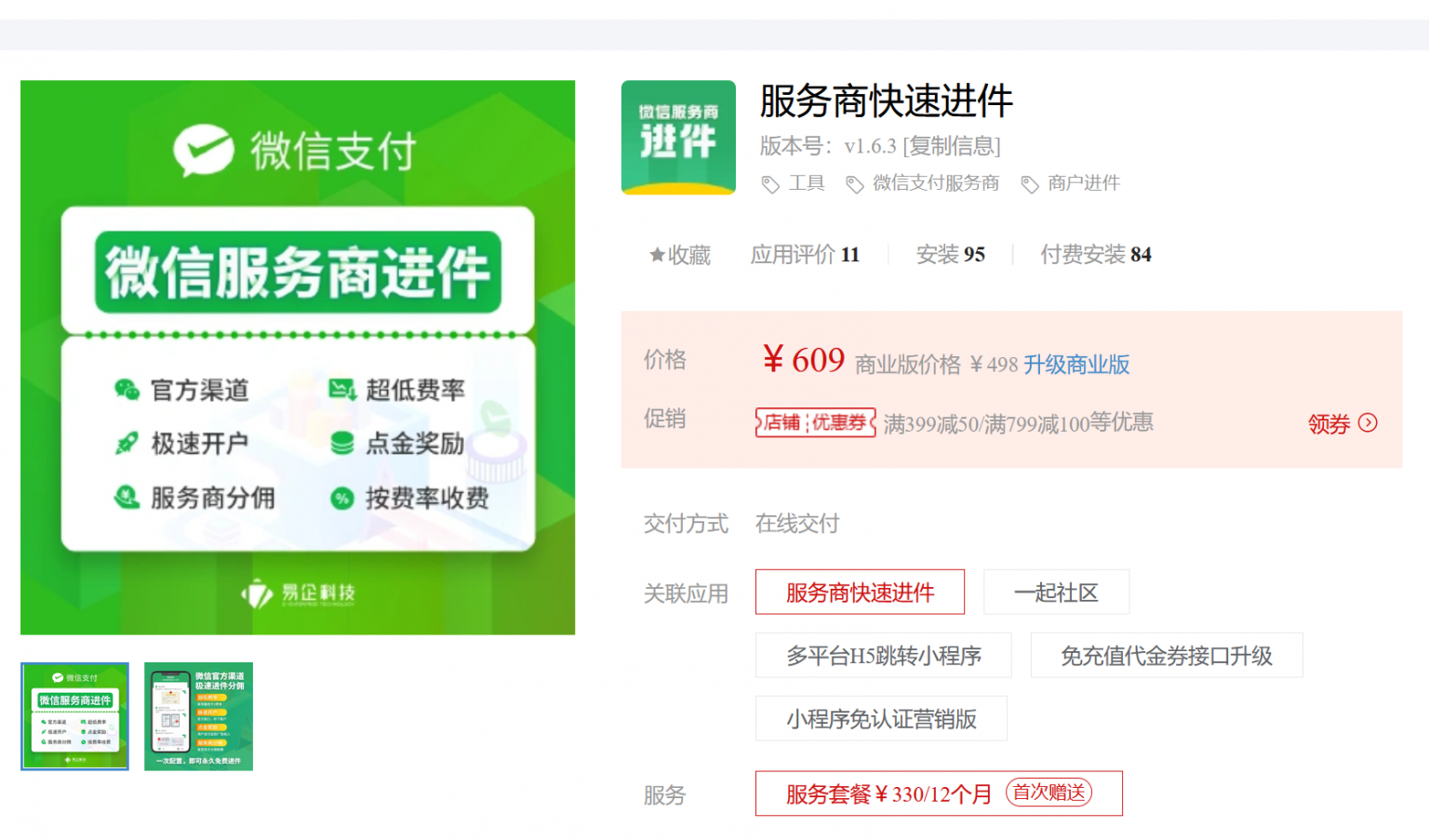Screen dimensions: 1429x840
Task: Select the 服务套餐 ¥330/12个月 package
Action: click(x=888, y=794)
